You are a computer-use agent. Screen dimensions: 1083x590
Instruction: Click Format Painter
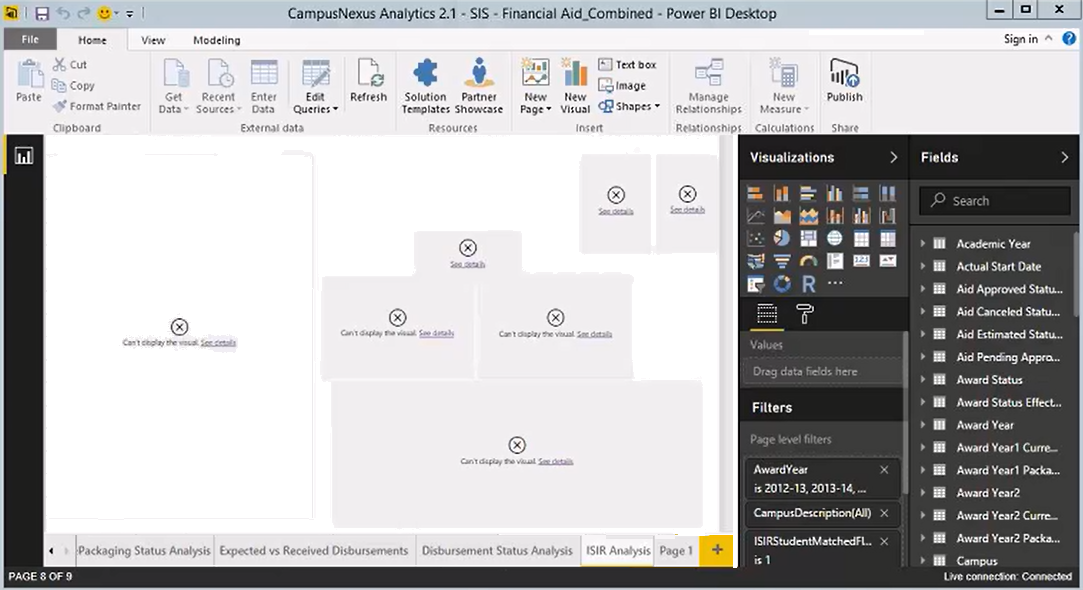pos(97,106)
